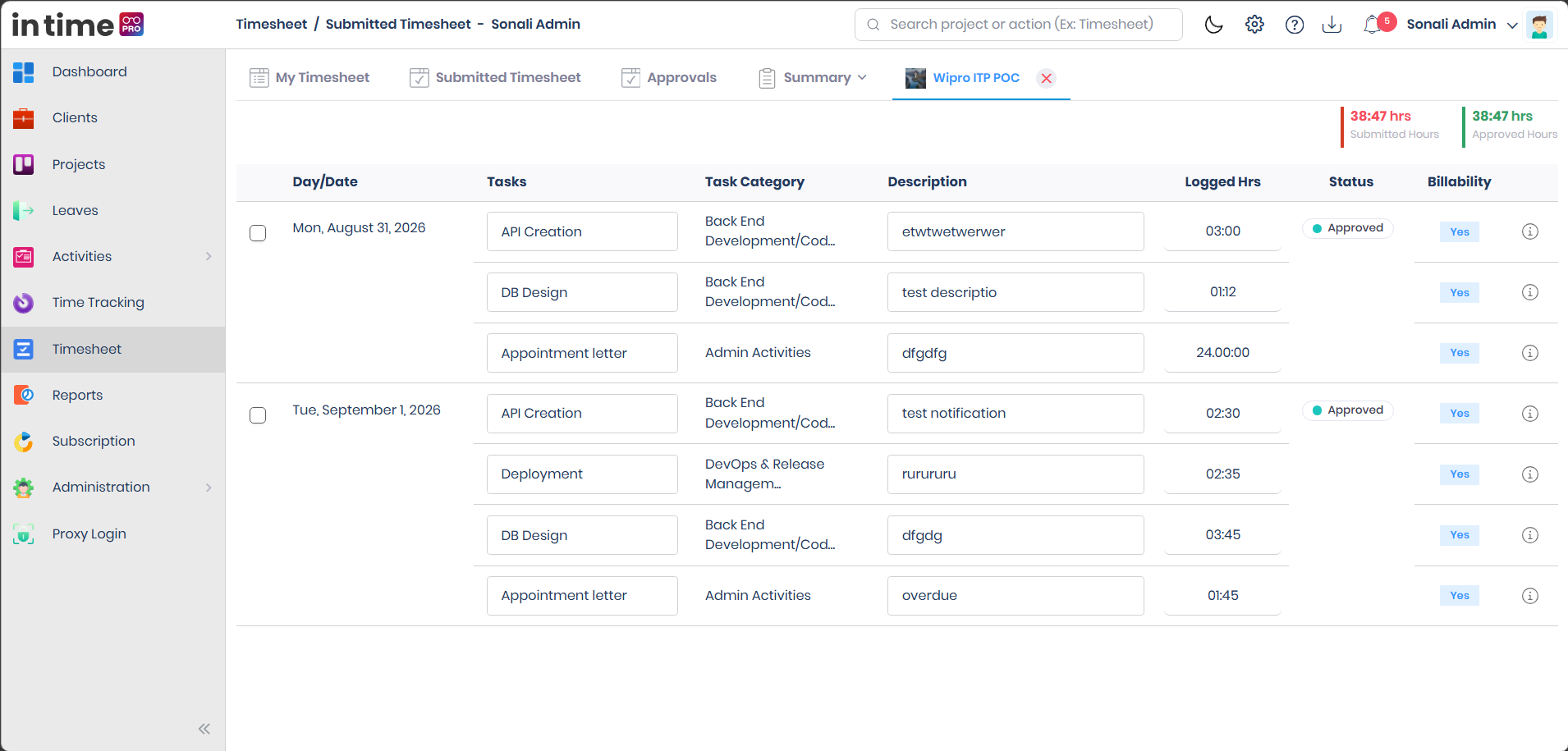Viewport: 1568px width, 751px height.
Task: Click info icon for overdue row
Action: click(1530, 596)
